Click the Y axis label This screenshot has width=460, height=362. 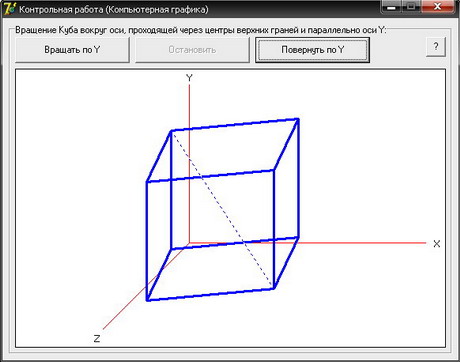click(189, 78)
